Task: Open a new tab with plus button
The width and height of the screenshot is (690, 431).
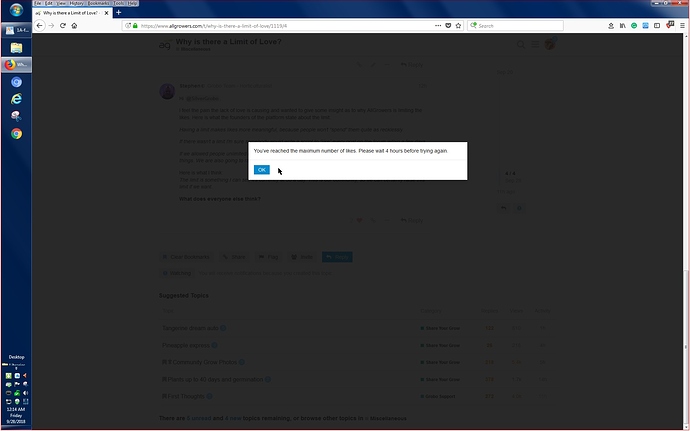Action: click(118, 13)
